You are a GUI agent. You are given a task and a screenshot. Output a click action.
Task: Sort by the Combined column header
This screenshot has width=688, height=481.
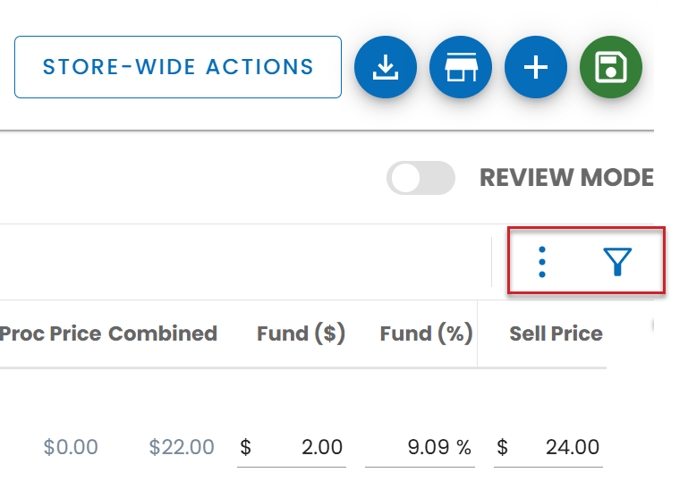pyautogui.click(x=163, y=334)
